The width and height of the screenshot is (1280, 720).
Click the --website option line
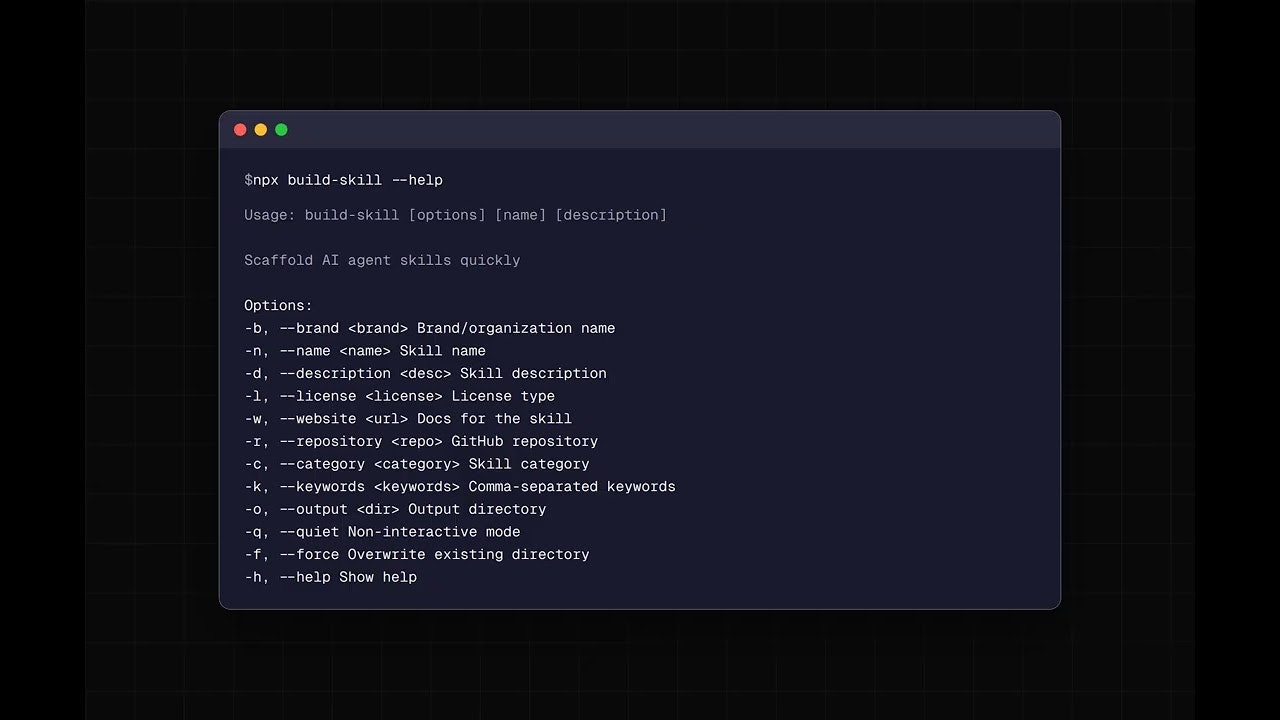pos(398,419)
